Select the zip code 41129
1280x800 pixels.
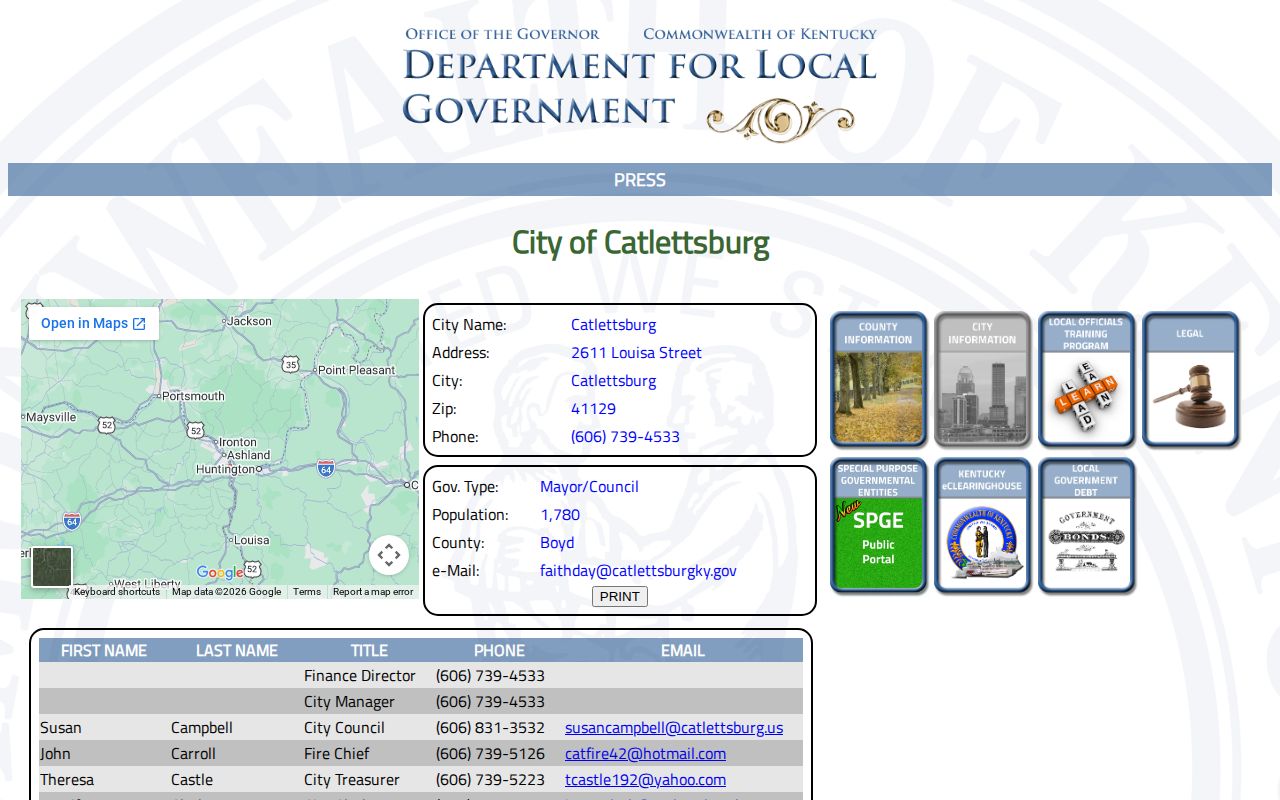click(593, 409)
